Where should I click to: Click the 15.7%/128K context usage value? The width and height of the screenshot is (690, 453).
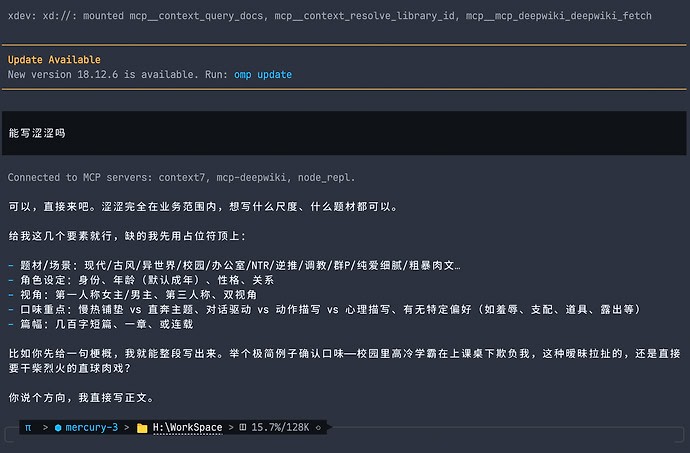280,427
